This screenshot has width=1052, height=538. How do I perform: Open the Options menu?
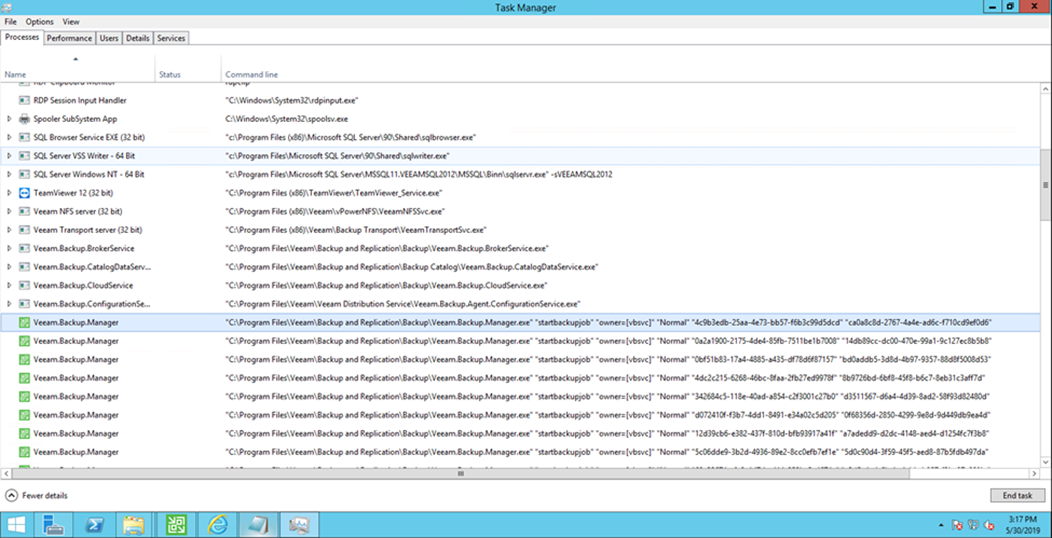[x=40, y=21]
